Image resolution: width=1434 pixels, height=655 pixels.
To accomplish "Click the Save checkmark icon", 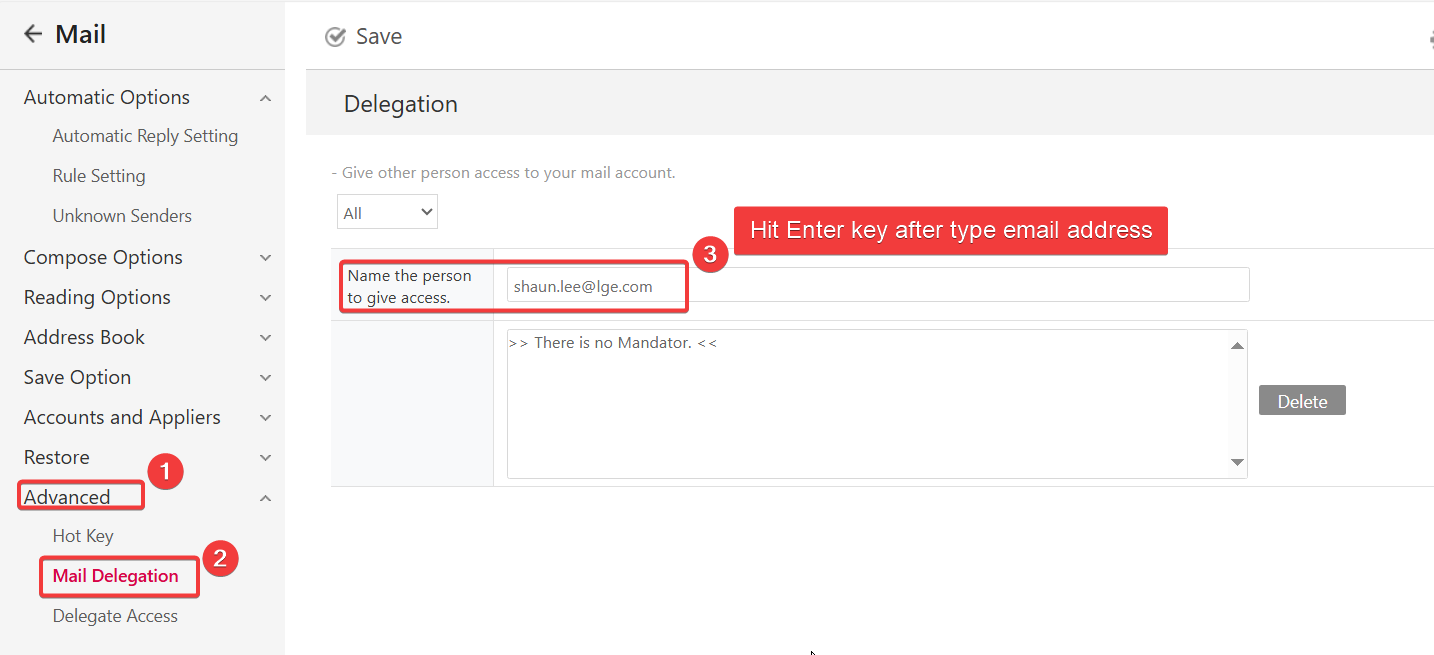I will [335, 37].
